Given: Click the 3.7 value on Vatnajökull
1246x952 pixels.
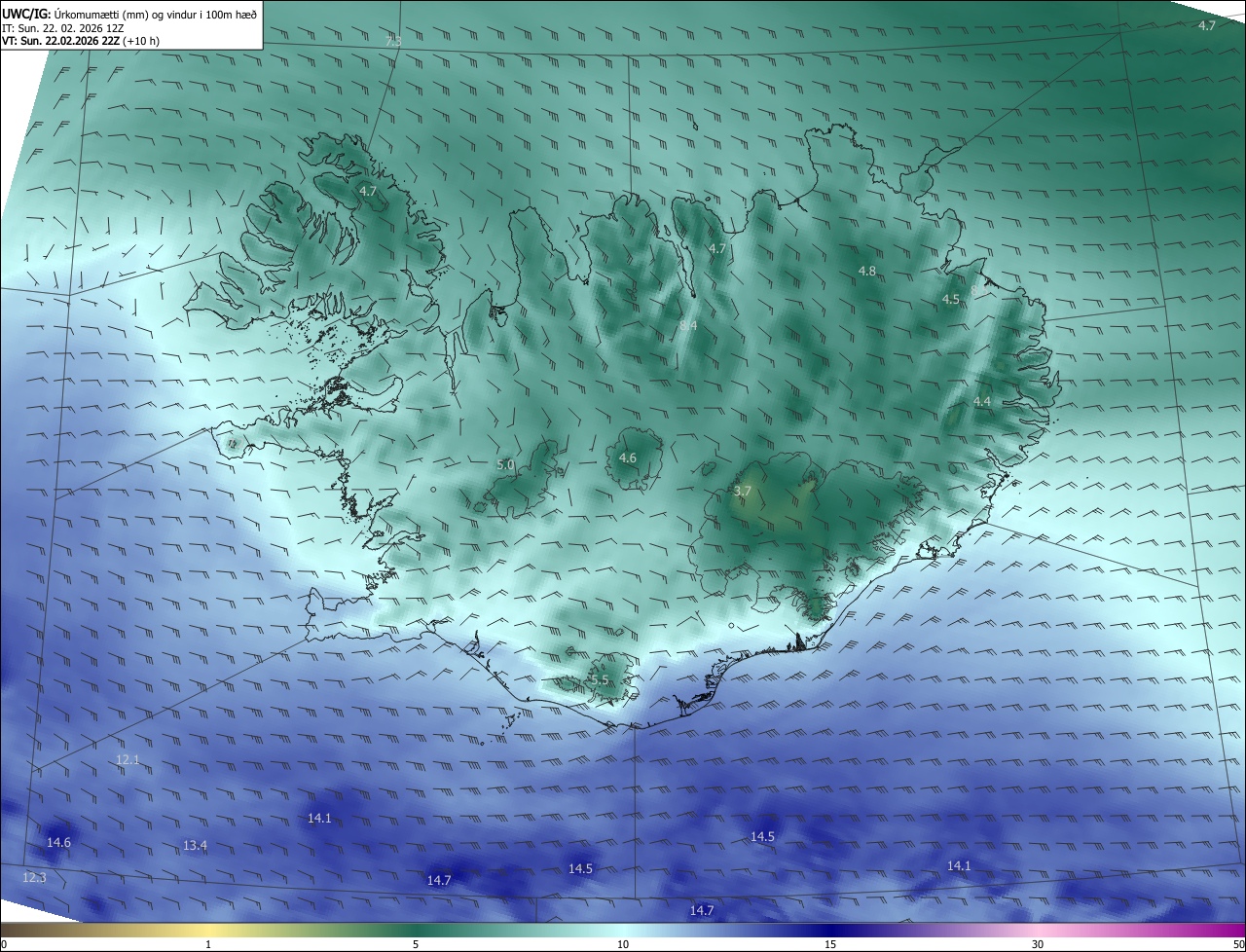Looking at the screenshot, I should pyautogui.click(x=743, y=492).
